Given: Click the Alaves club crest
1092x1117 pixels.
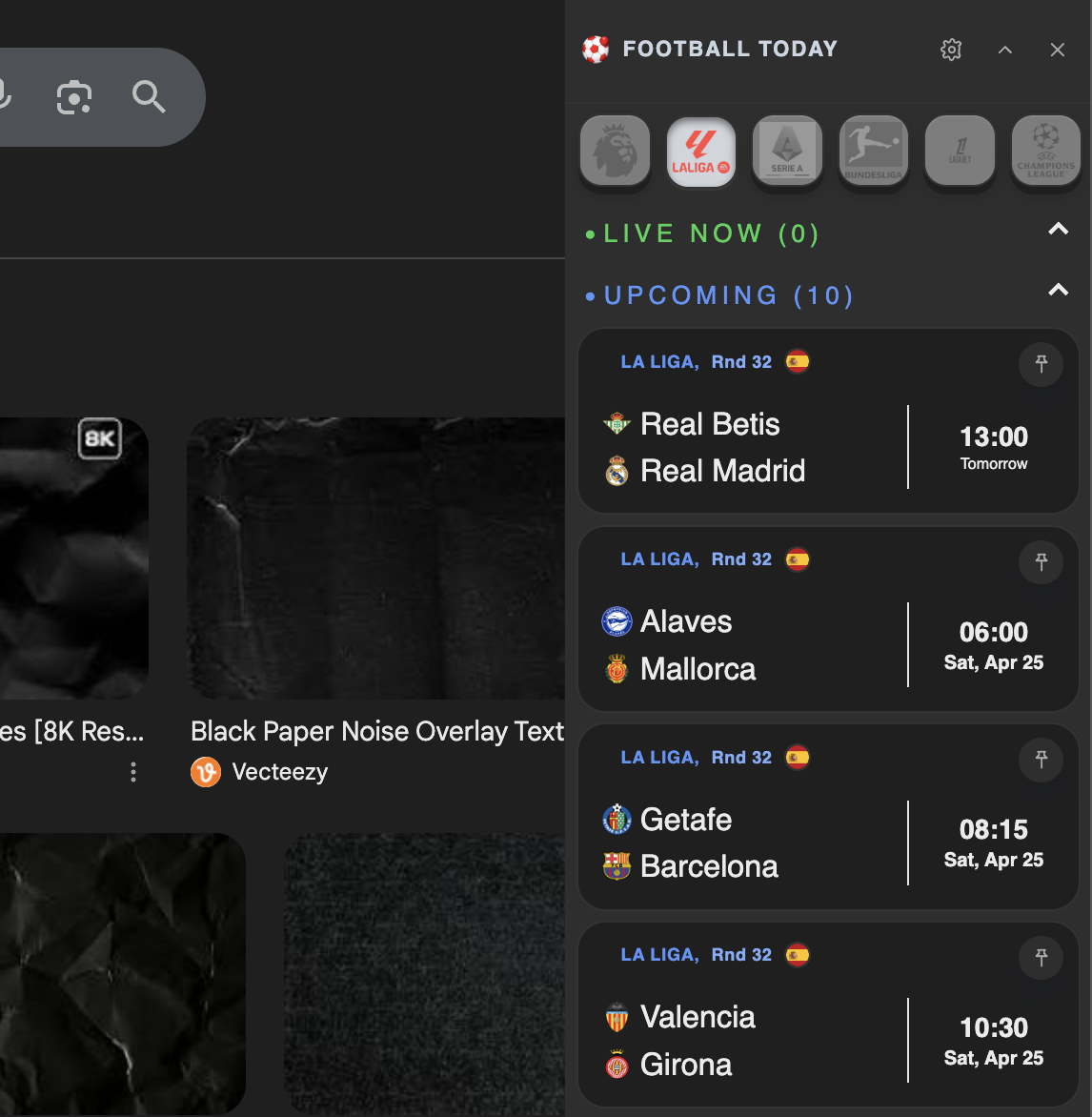Looking at the screenshot, I should (617, 621).
